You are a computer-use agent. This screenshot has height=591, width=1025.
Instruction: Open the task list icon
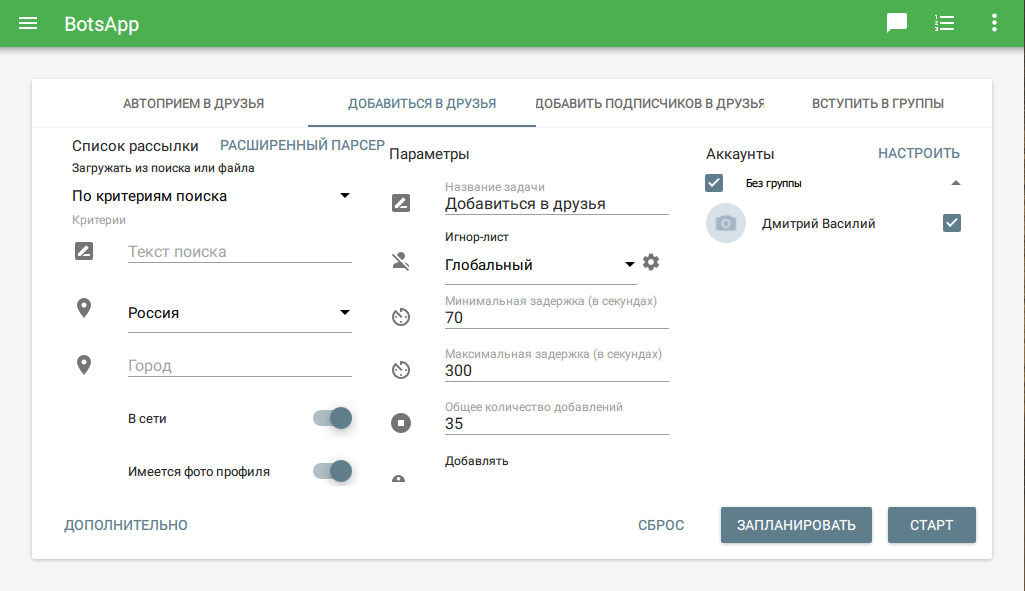pyautogui.click(x=945, y=24)
